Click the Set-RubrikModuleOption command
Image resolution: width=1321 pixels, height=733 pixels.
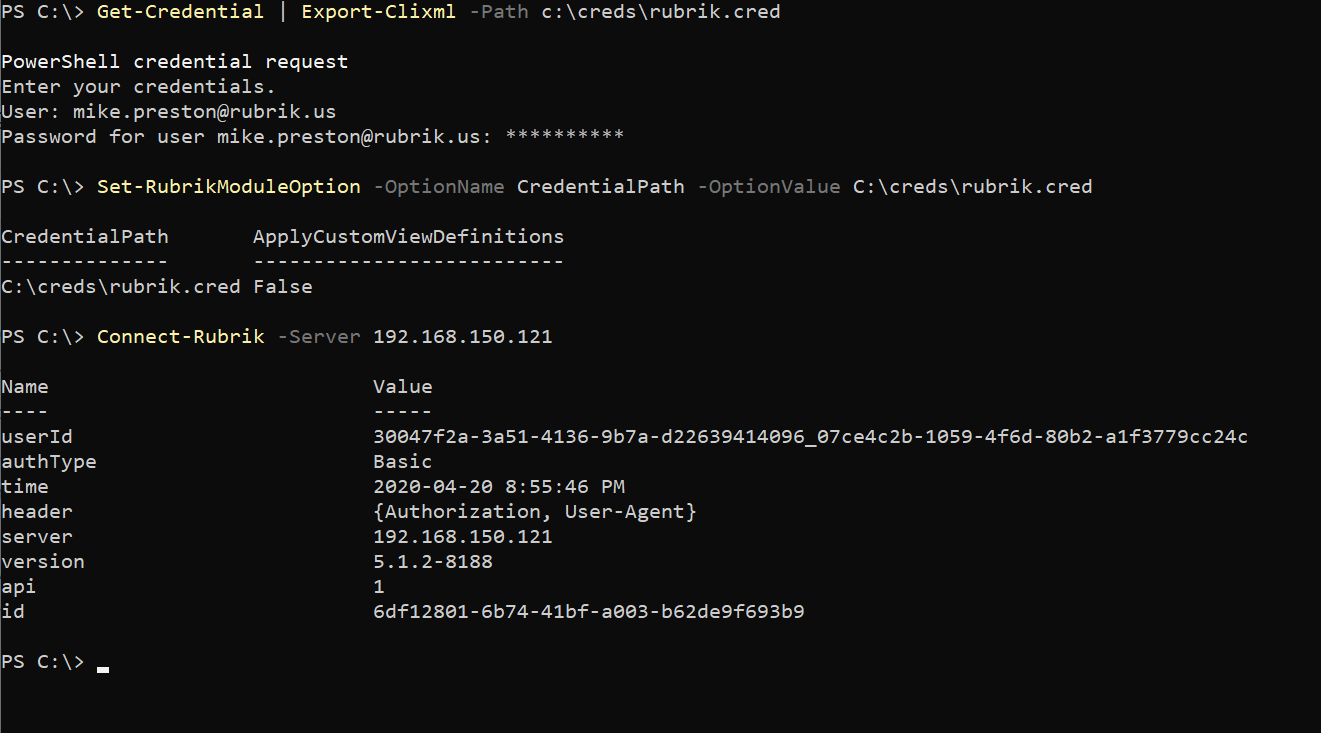[228, 187]
